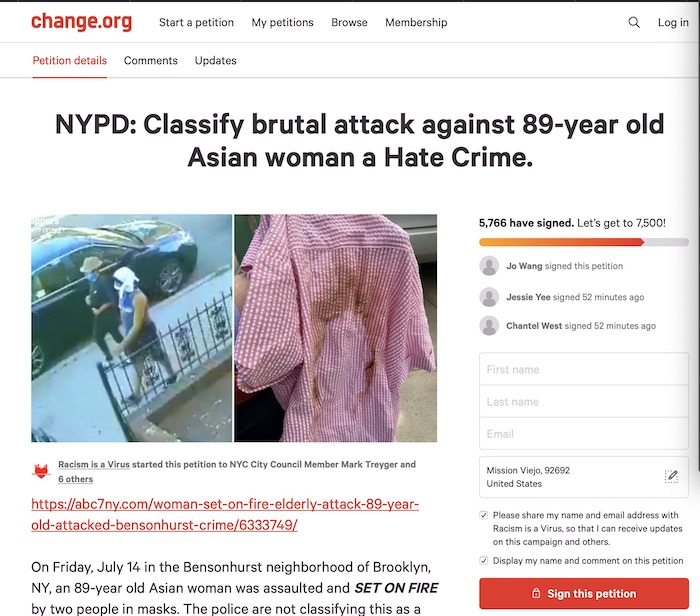Click the Racism is a Virus heart avatar

[41, 471]
